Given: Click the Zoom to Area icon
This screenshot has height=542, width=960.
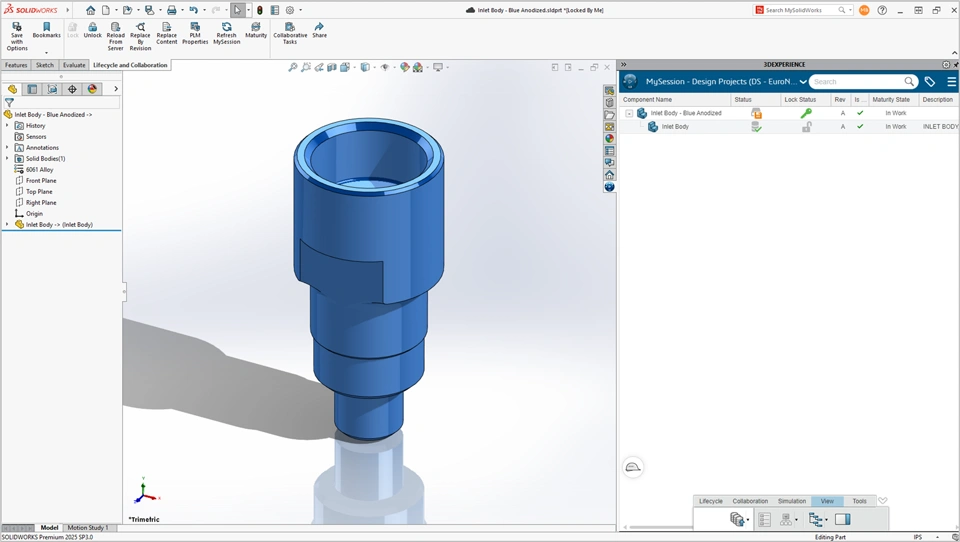Looking at the screenshot, I should (306, 67).
